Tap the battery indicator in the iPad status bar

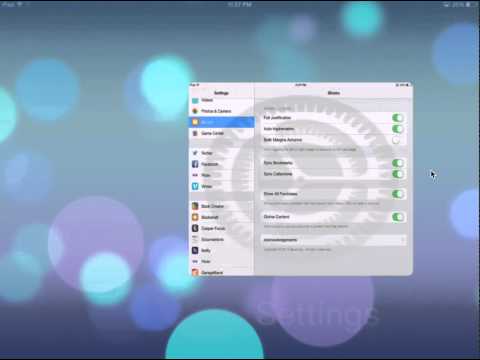coord(469,5)
